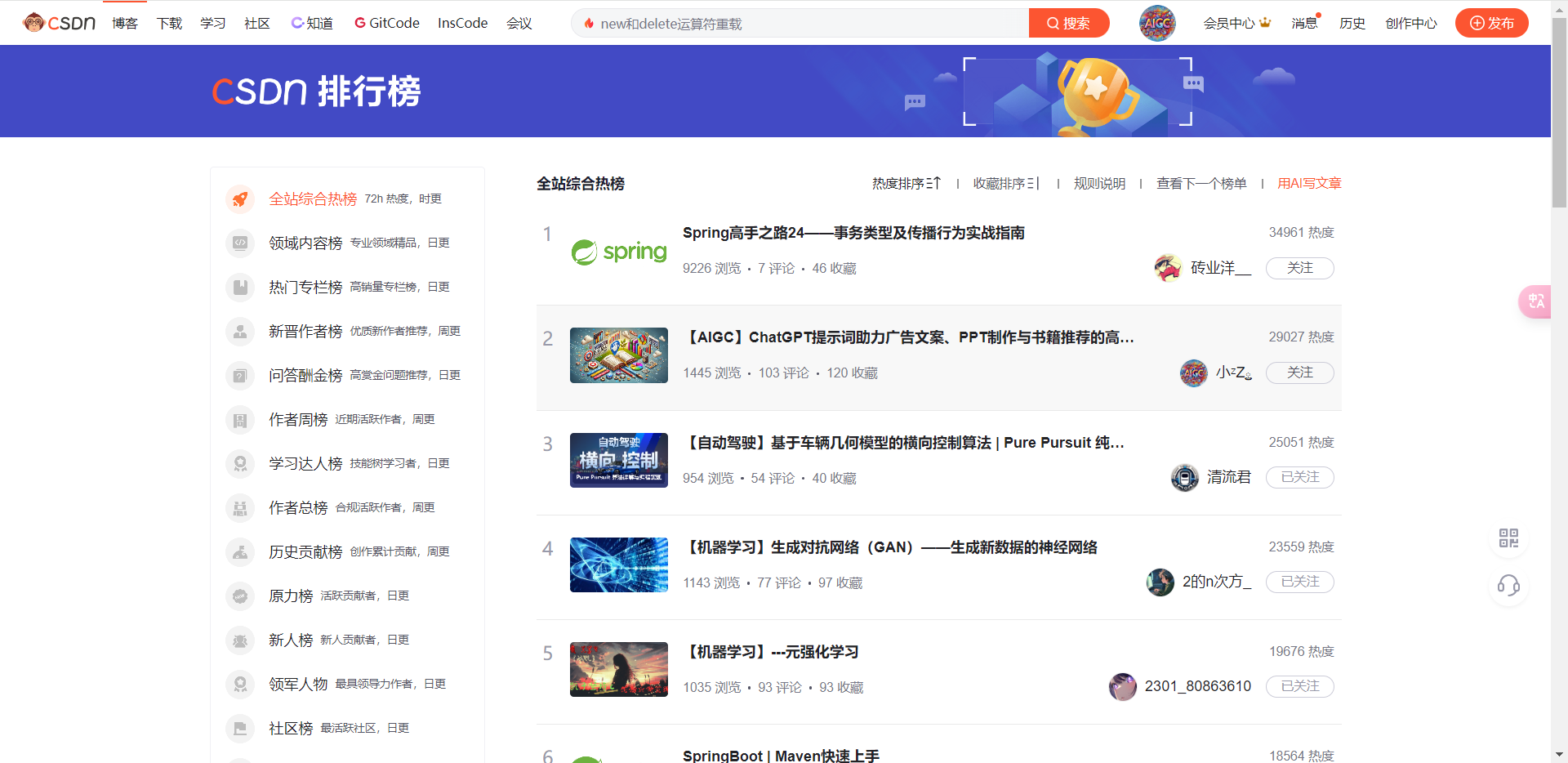The height and width of the screenshot is (763, 1568).
Task: Click the medal icon beside 学习达人榜
Action: tap(240, 463)
